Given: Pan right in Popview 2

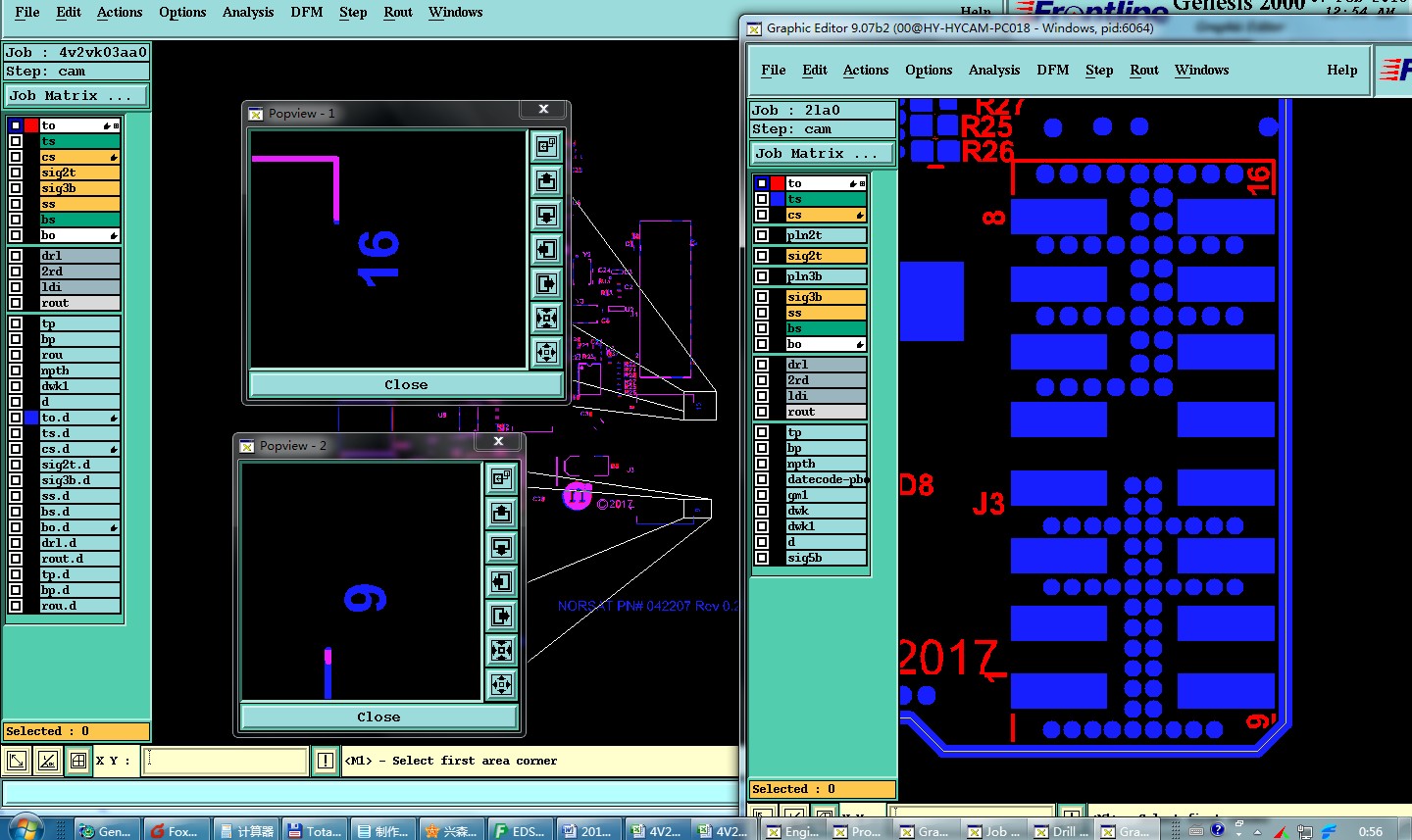Looking at the screenshot, I should coord(502,616).
